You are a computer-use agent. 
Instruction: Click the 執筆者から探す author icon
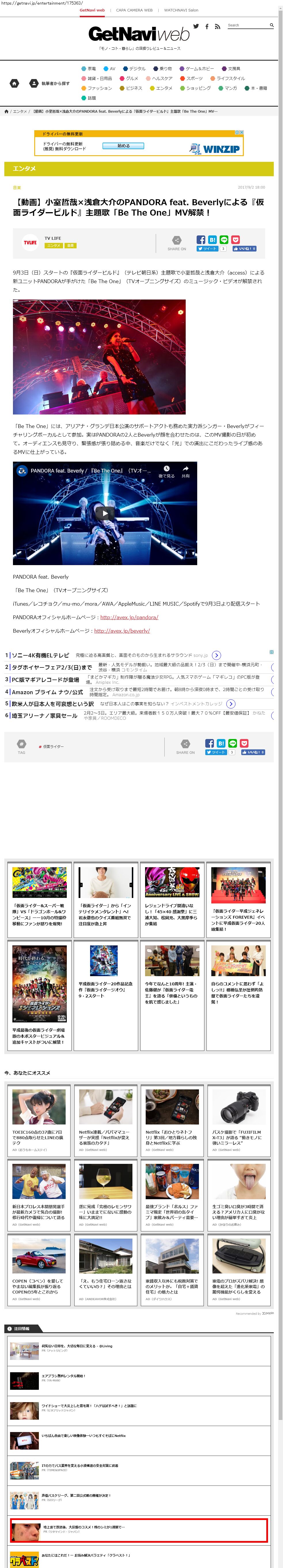(x=34, y=83)
